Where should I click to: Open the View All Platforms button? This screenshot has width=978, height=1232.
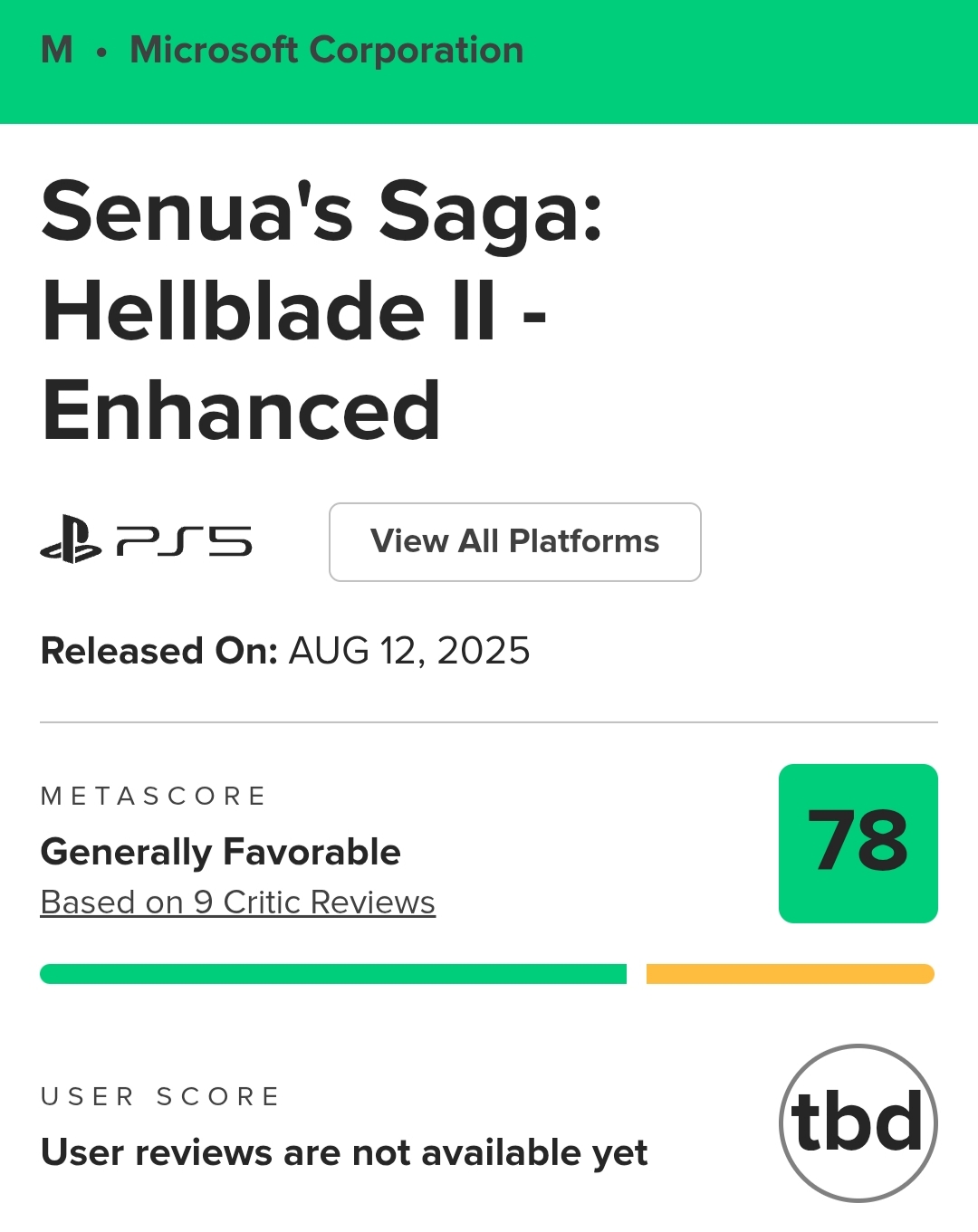point(515,542)
